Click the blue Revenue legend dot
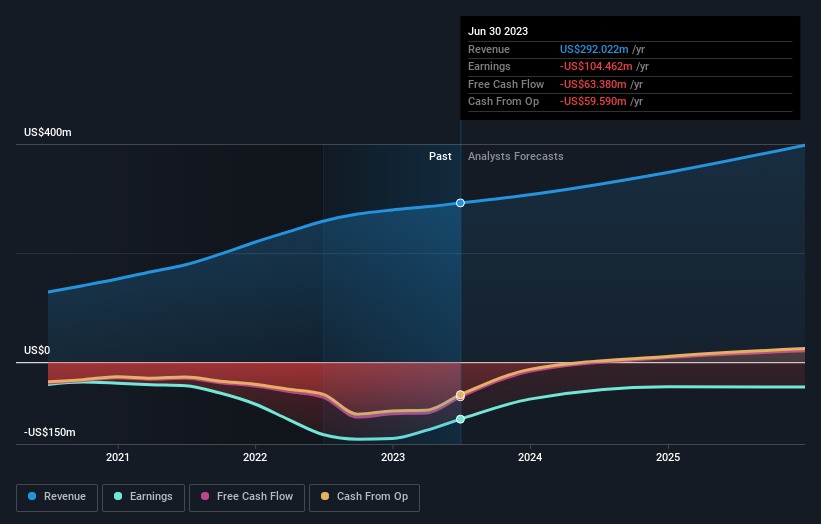The height and width of the screenshot is (524, 821). click(x=32, y=496)
